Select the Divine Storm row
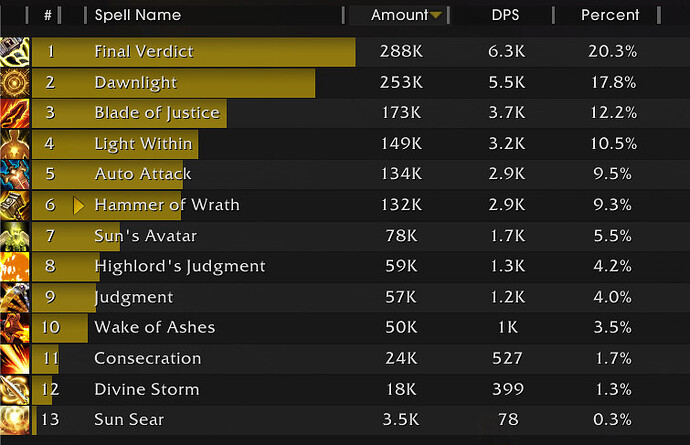This screenshot has height=445, width=690. (345, 390)
